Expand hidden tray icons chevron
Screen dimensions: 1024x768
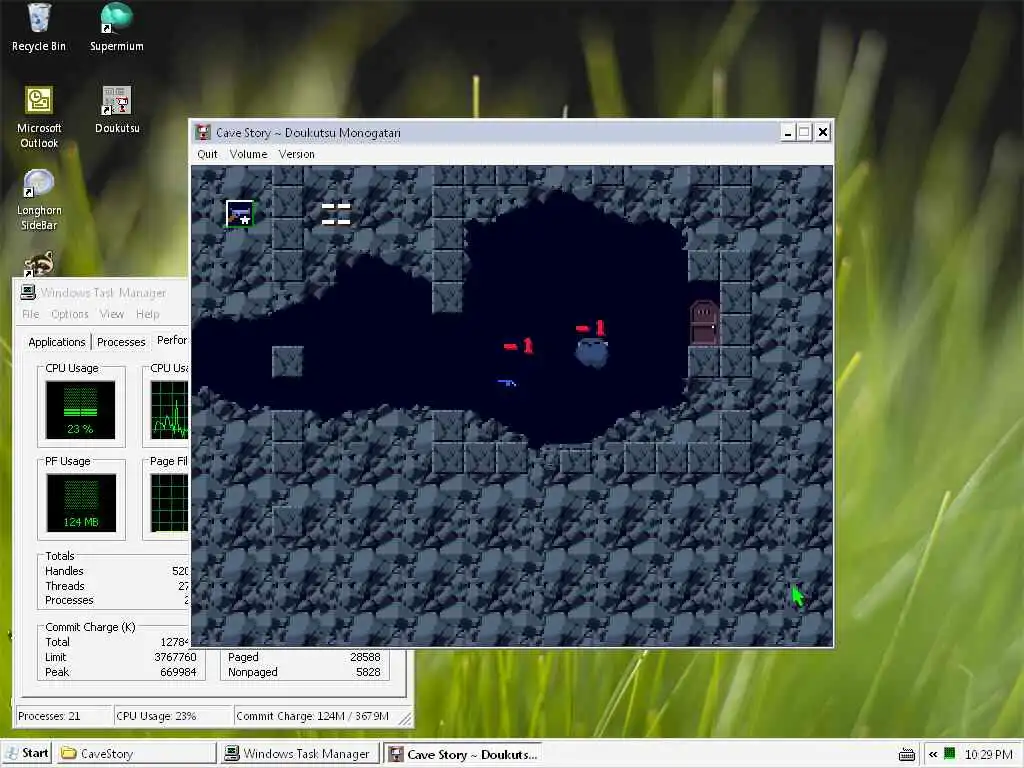click(933, 754)
